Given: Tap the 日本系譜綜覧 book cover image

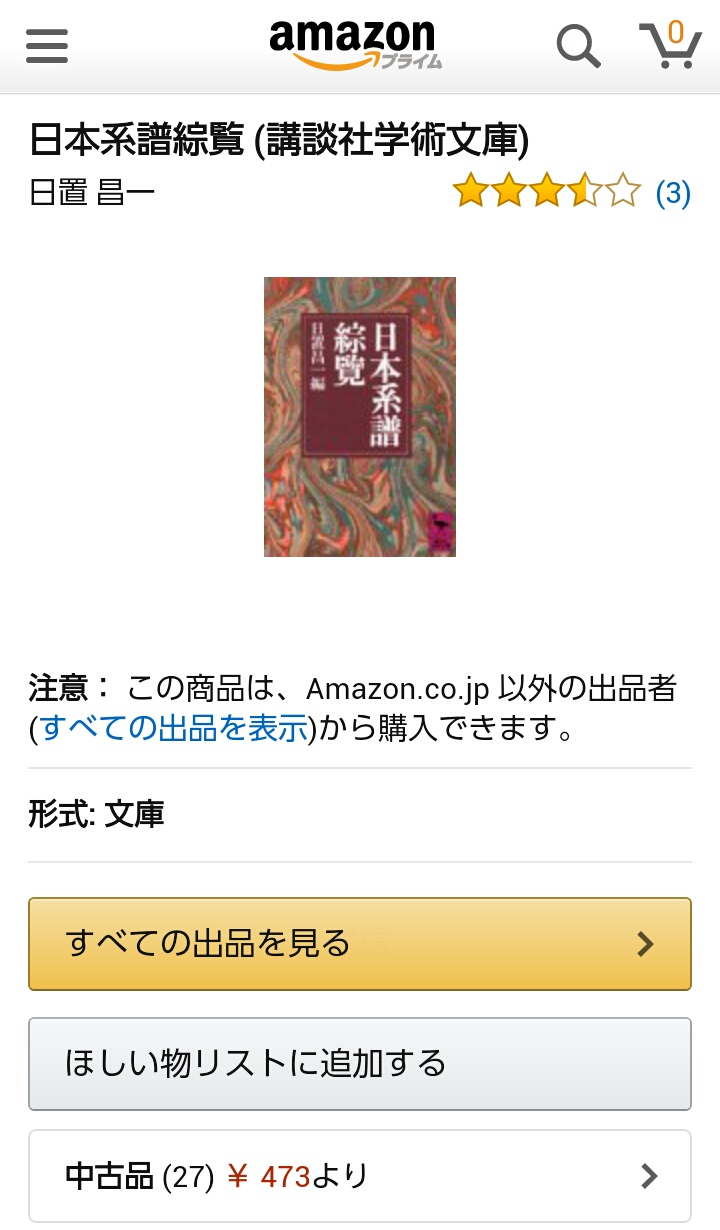Looking at the screenshot, I should coord(360,417).
